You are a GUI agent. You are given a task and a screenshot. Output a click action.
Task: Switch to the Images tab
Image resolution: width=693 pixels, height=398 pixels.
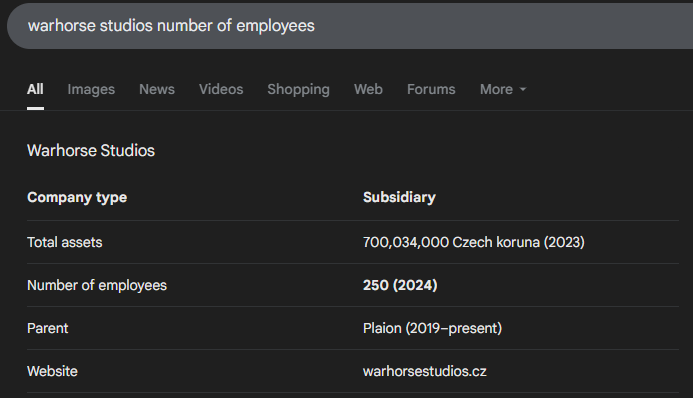tap(91, 89)
